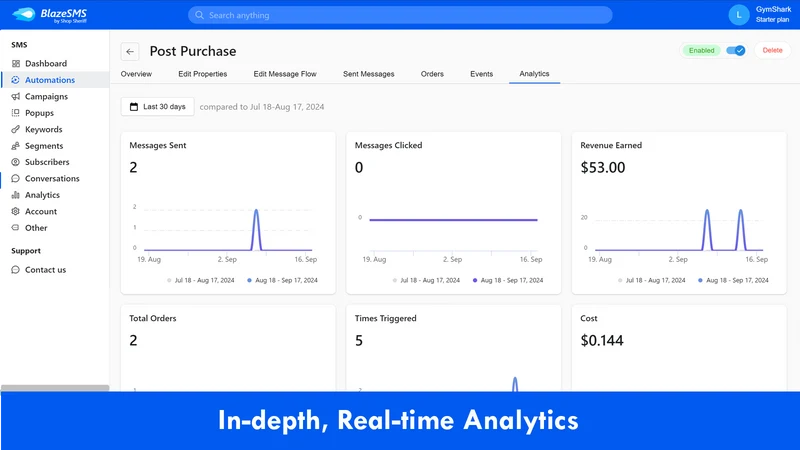Click the $53.00 revenue value
The image size is (800, 450).
click(603, 167)
